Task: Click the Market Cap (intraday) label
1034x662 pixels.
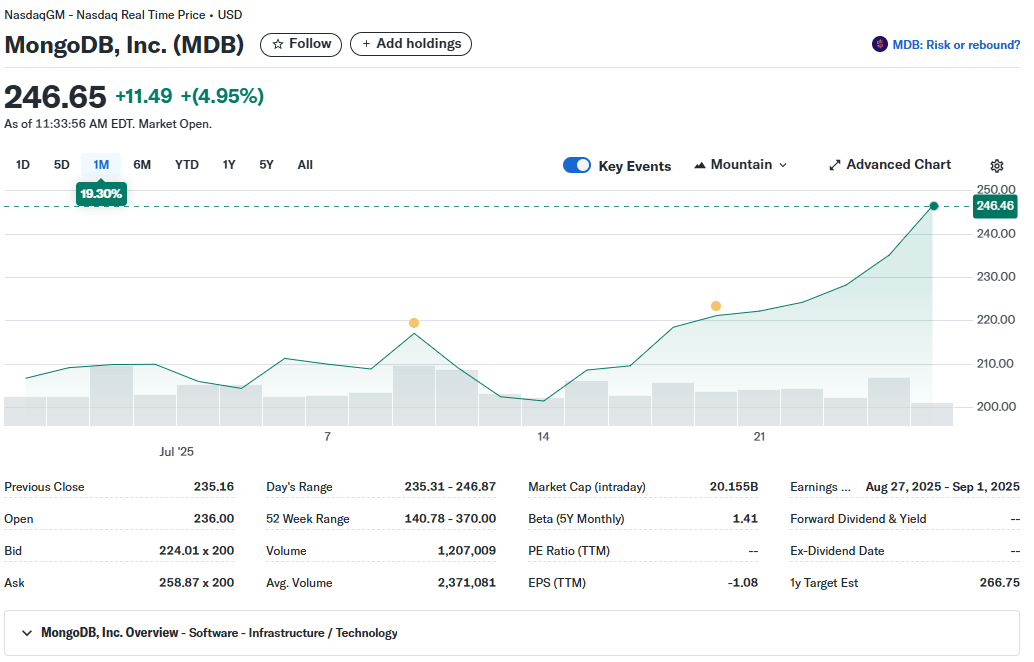Action: point(587,487)
